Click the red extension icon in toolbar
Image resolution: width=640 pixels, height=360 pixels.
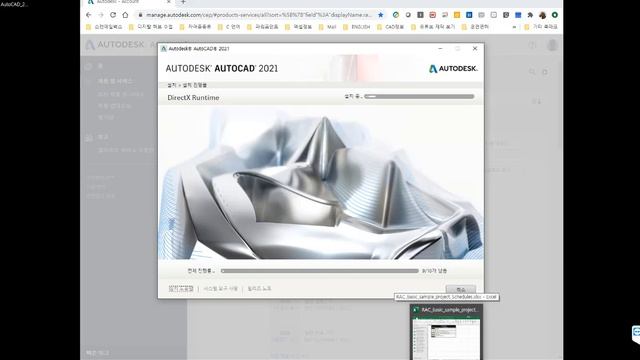432,15
